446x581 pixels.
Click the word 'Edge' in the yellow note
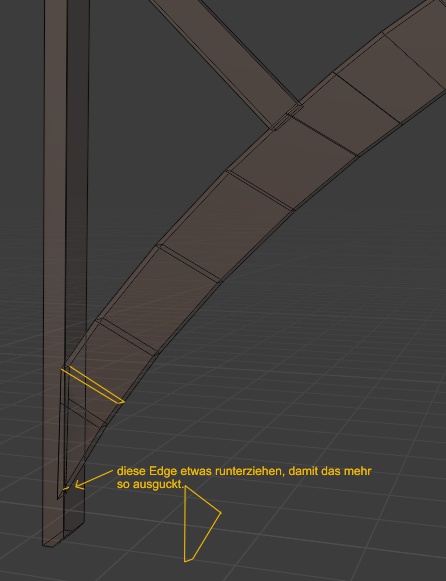[163, 472]
